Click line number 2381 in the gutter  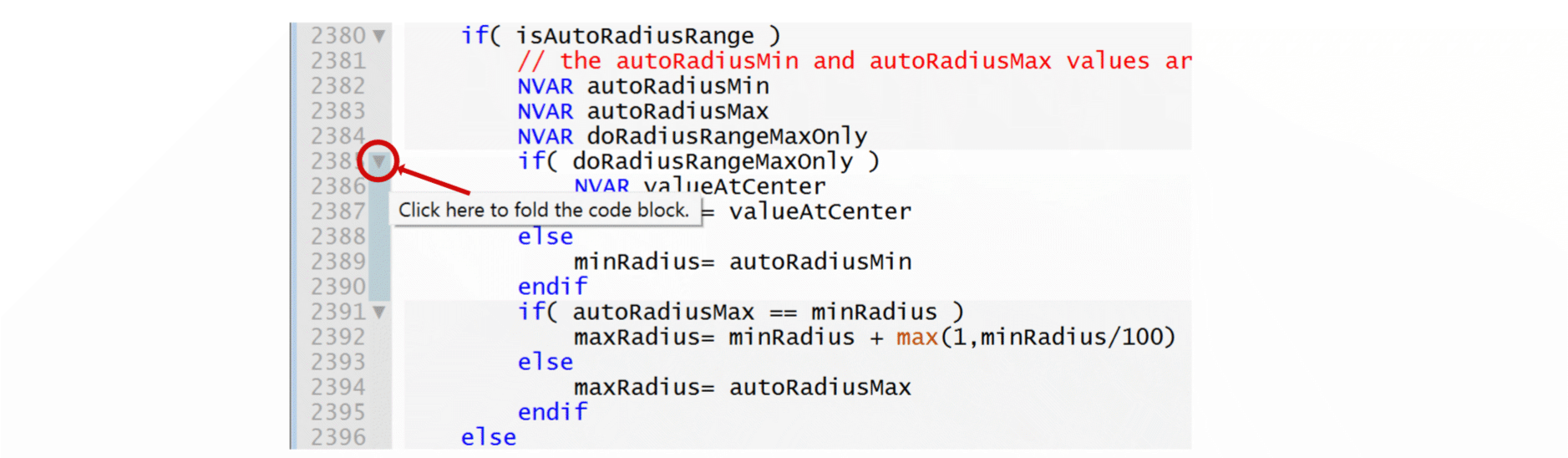point(337,61)
